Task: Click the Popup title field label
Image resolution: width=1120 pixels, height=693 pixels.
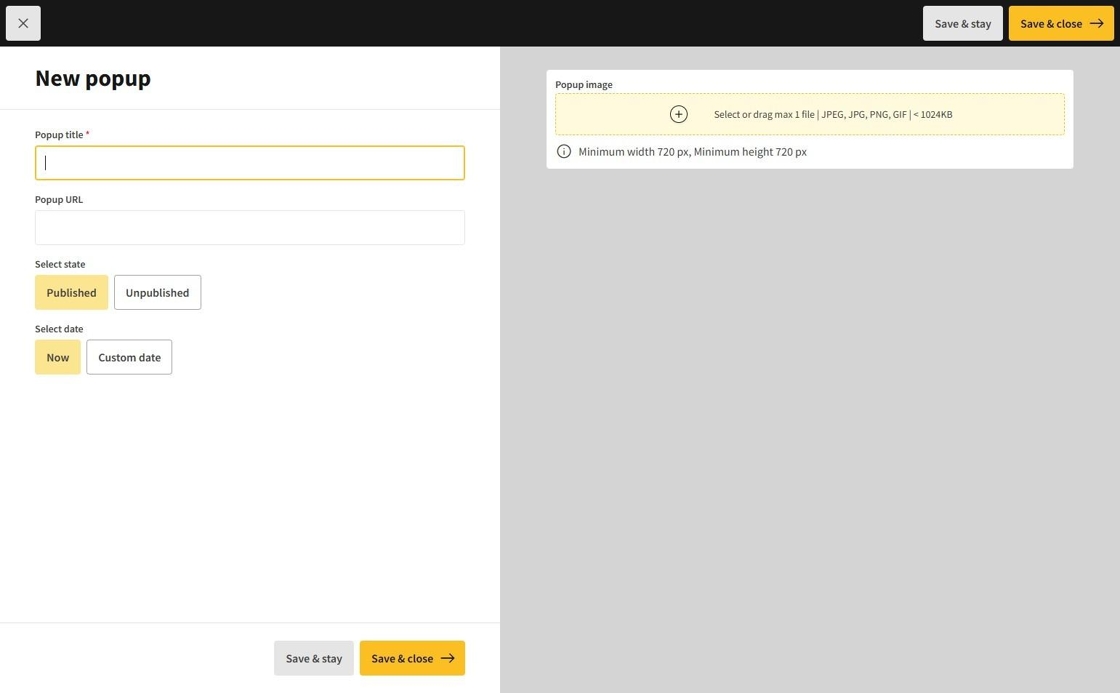Action: 59,135
